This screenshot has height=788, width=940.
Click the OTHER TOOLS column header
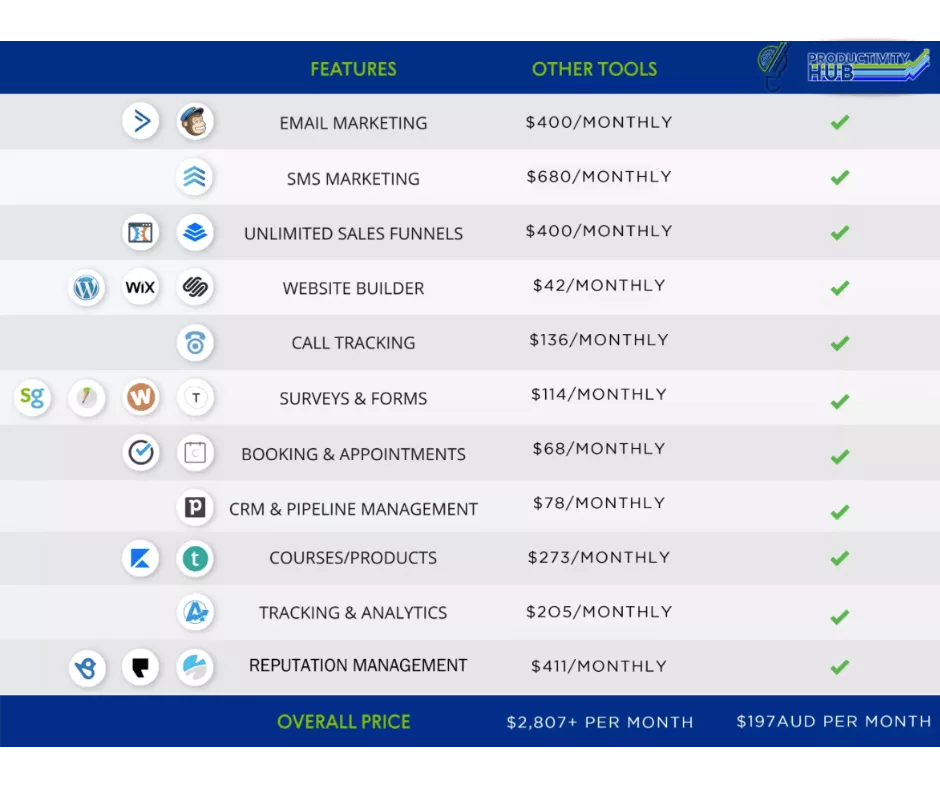coord(594,69)
